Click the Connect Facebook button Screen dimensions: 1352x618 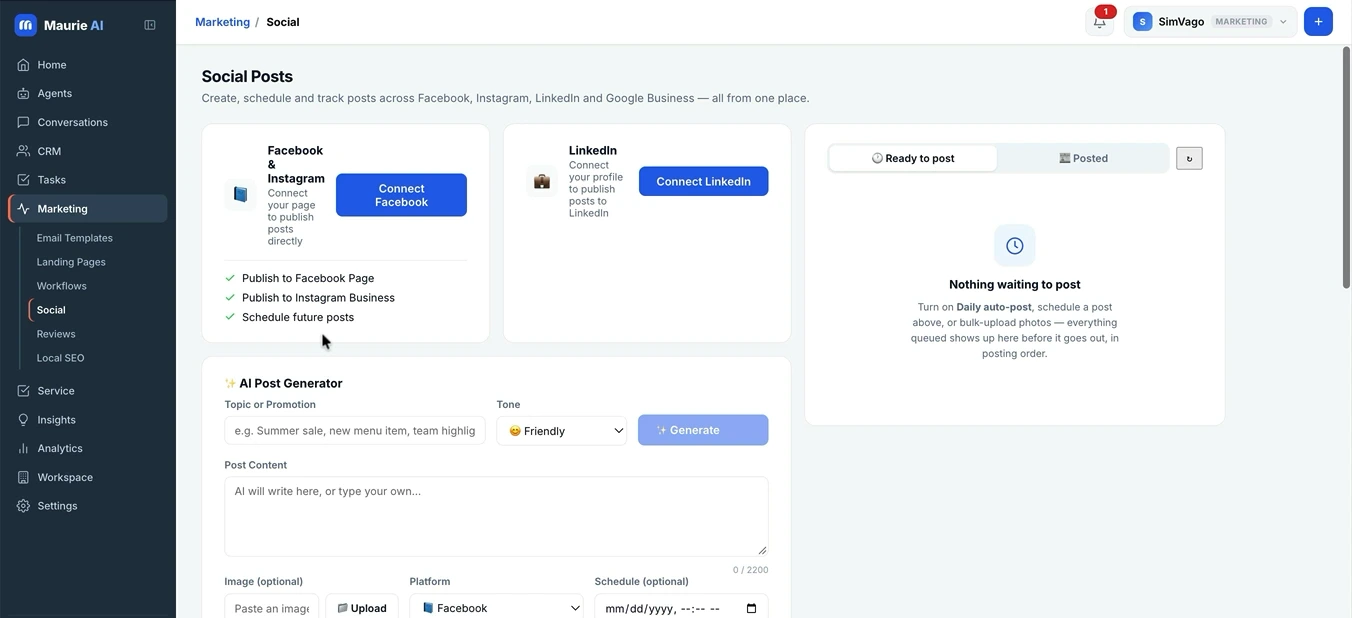(x=401, y=195)
